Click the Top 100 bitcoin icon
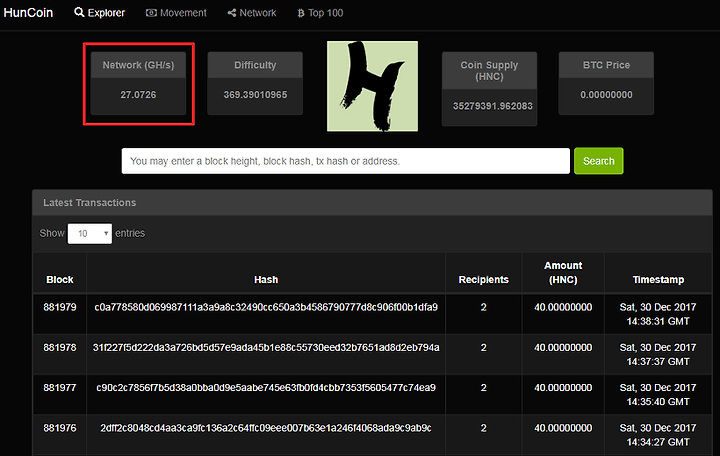 301,13
